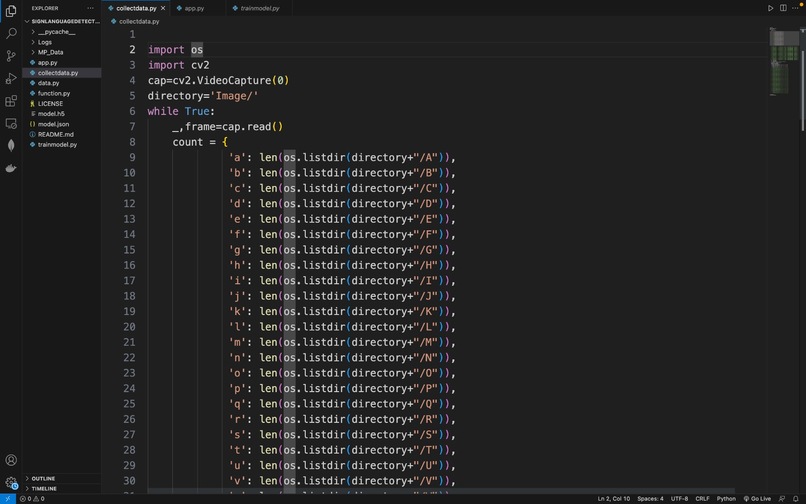Screen dimensions: 806x504
Task: Click the EXPLORER panel title
Action: tap(45, 8)
